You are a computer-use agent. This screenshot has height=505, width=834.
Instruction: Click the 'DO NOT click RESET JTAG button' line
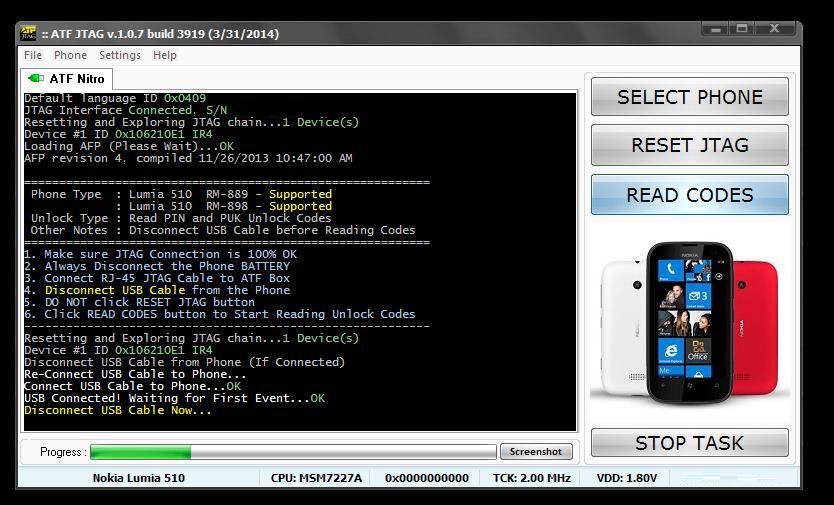[x=139, y=302]
